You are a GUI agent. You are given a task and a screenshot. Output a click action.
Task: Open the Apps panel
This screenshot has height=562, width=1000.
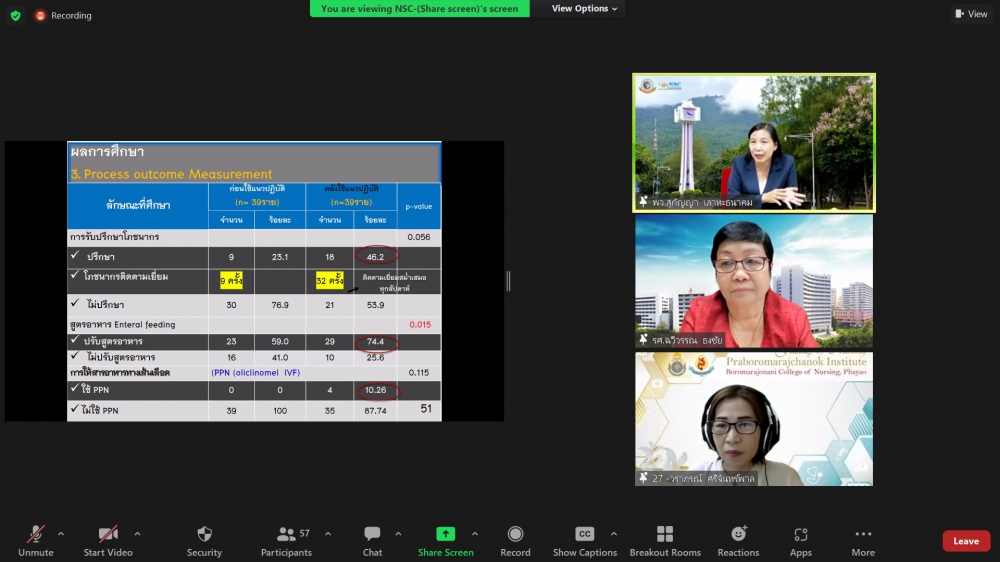tap(800, 535)
